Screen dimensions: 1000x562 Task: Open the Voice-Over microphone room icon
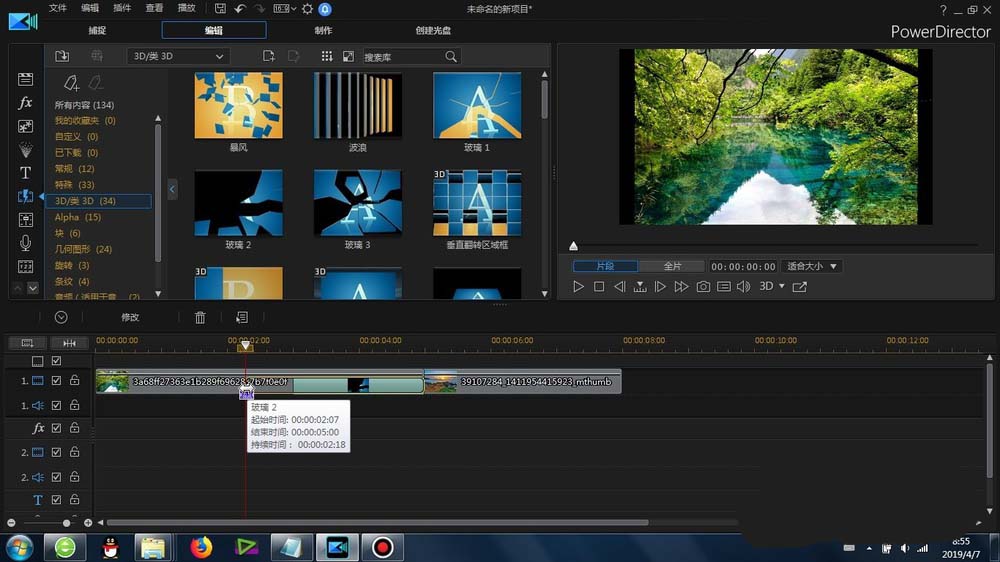click(26, 243)
